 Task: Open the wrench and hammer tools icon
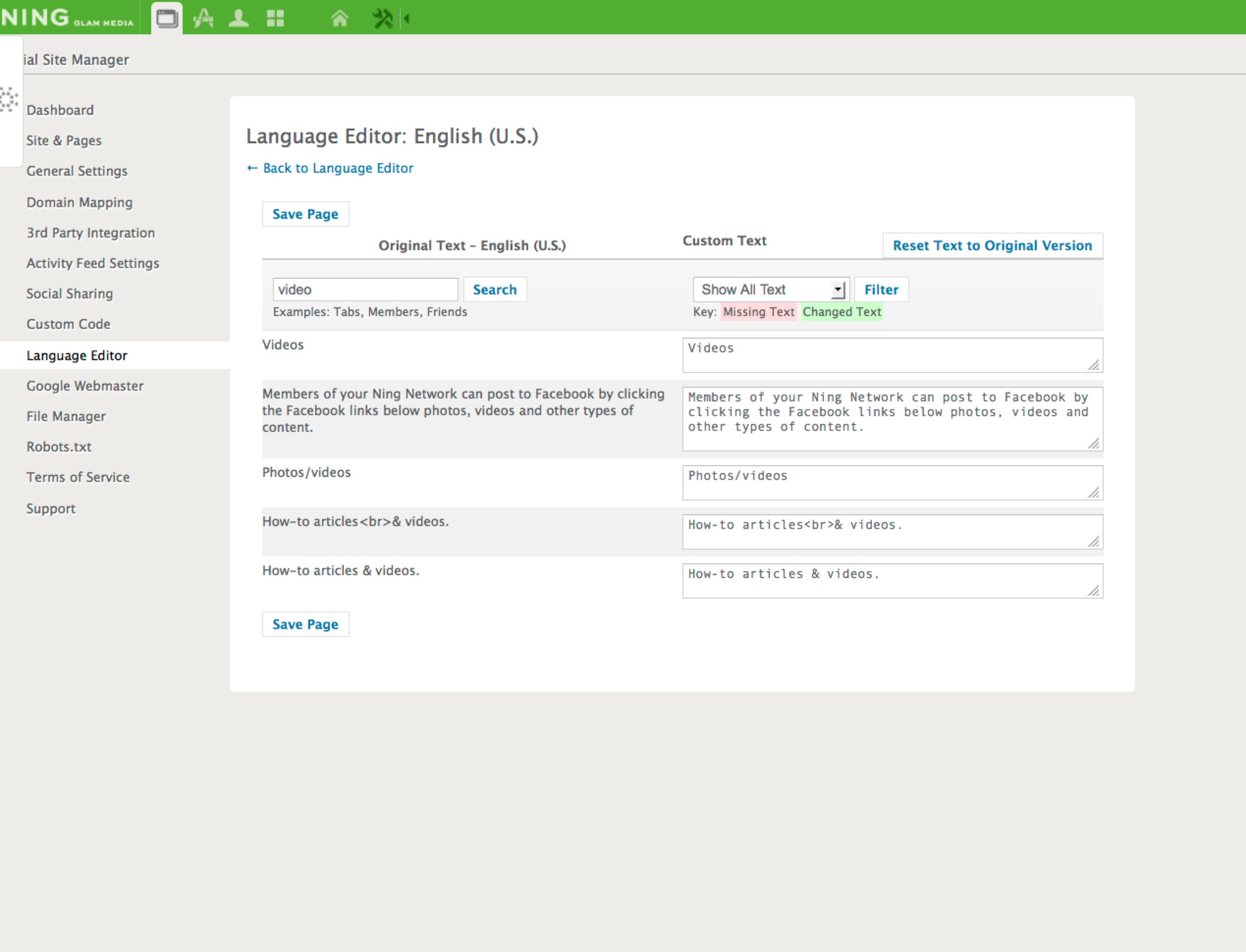click(x=382, y=18)
